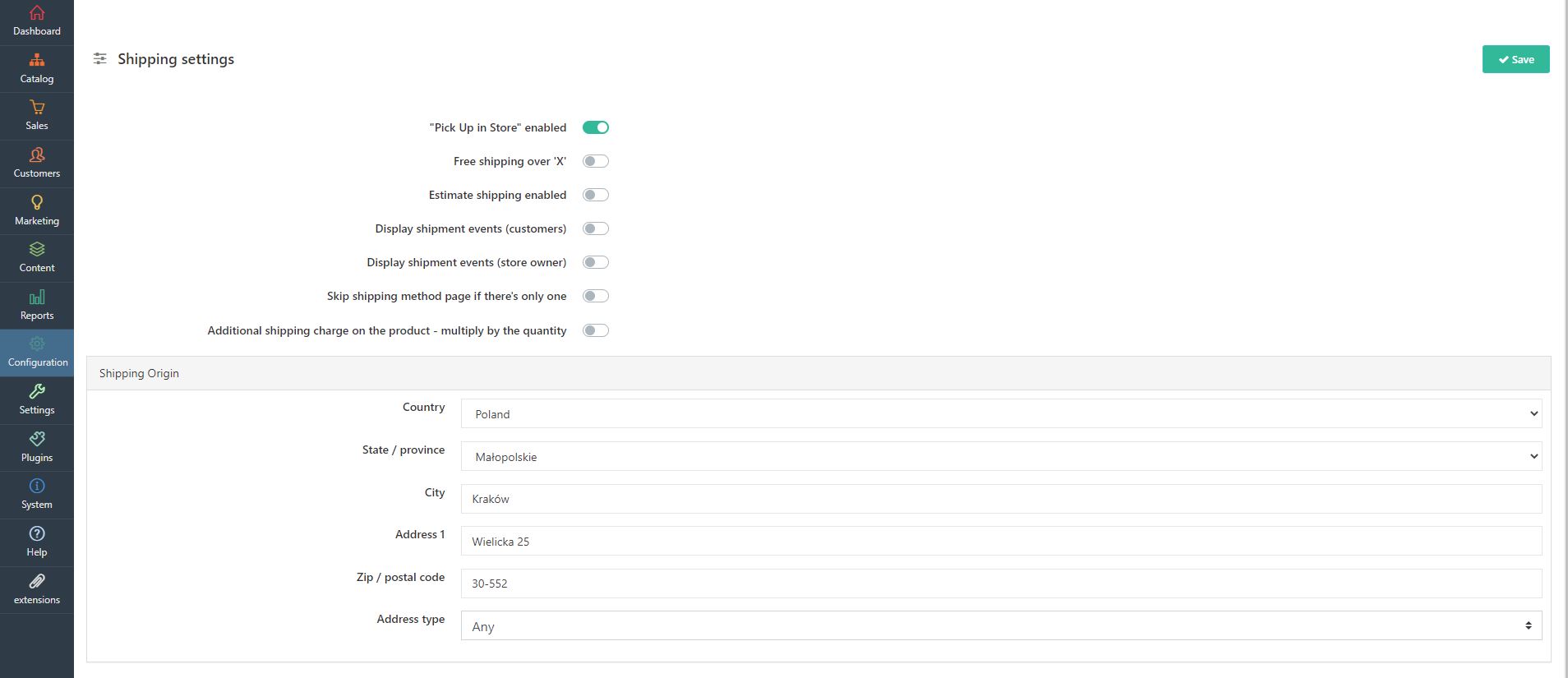Click the Shipping Origin panel header
This screenshot has width=1568, height=678.
pos(819,373)
